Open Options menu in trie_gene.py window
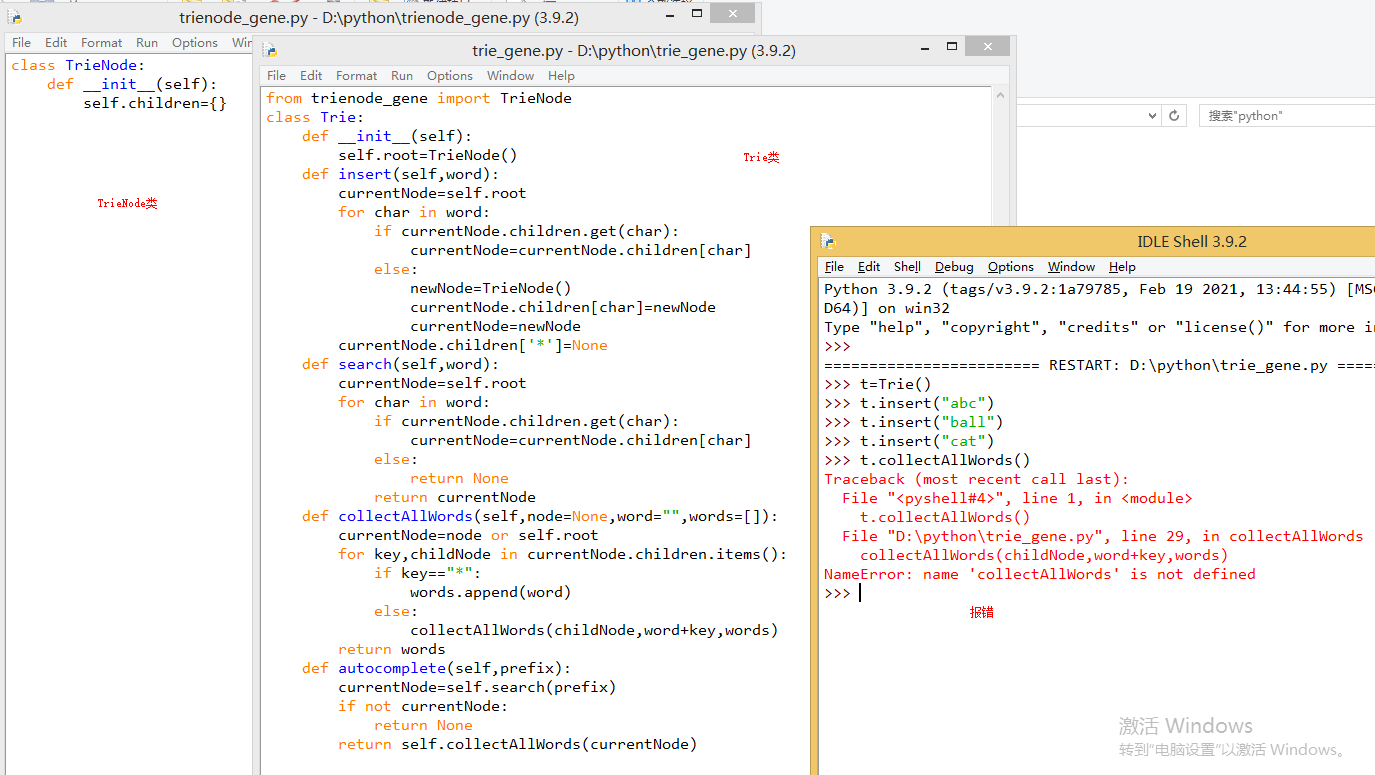The image size is (1375, 775). tap(449, 76)
